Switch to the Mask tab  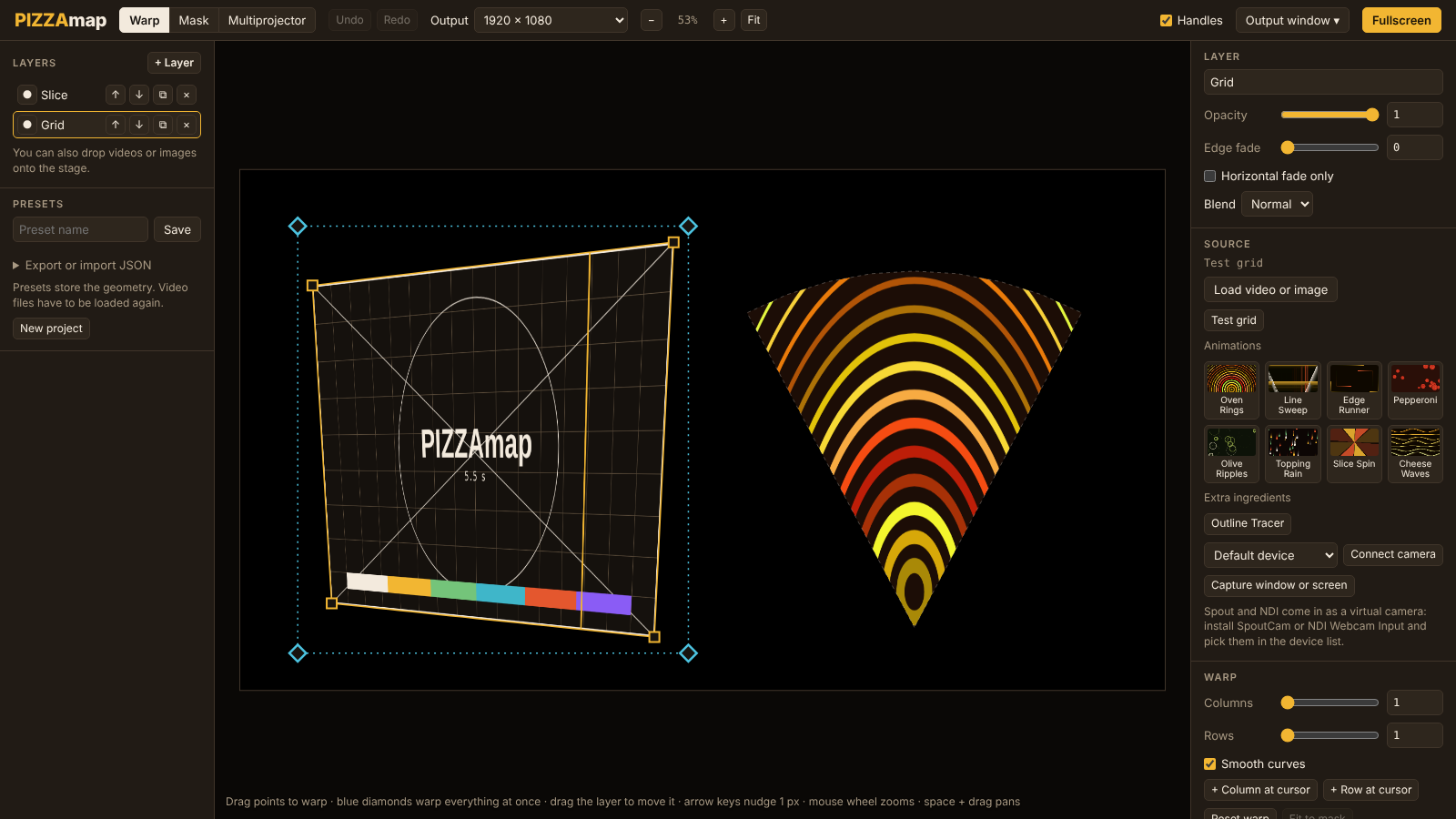(x=194, y=20)
